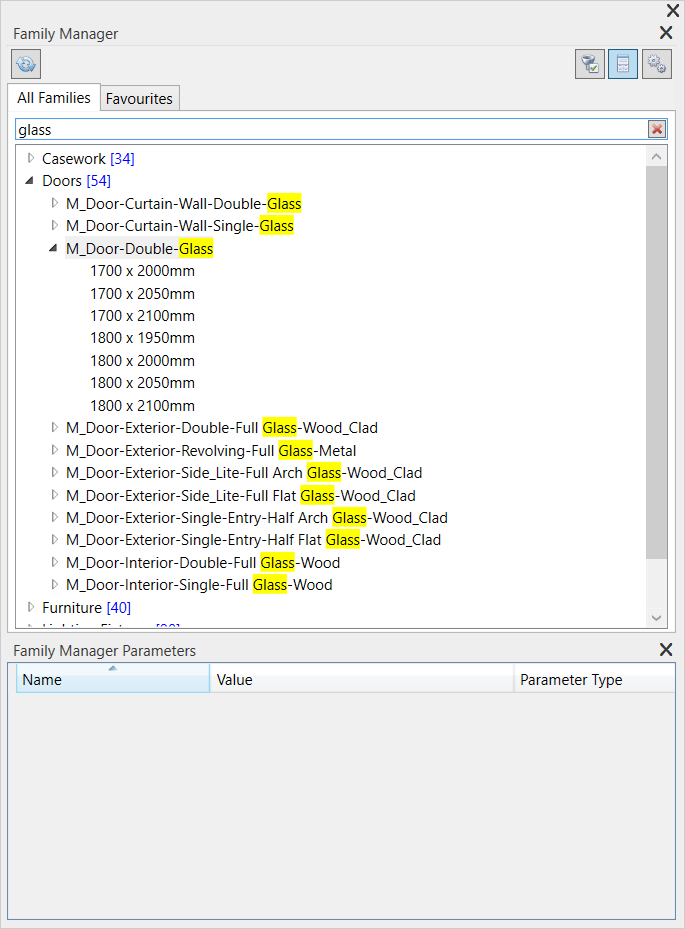Click the tree scrollbar down arrow
The width and height of the screenshot is (685, 929).
click(x=656, y=618)
